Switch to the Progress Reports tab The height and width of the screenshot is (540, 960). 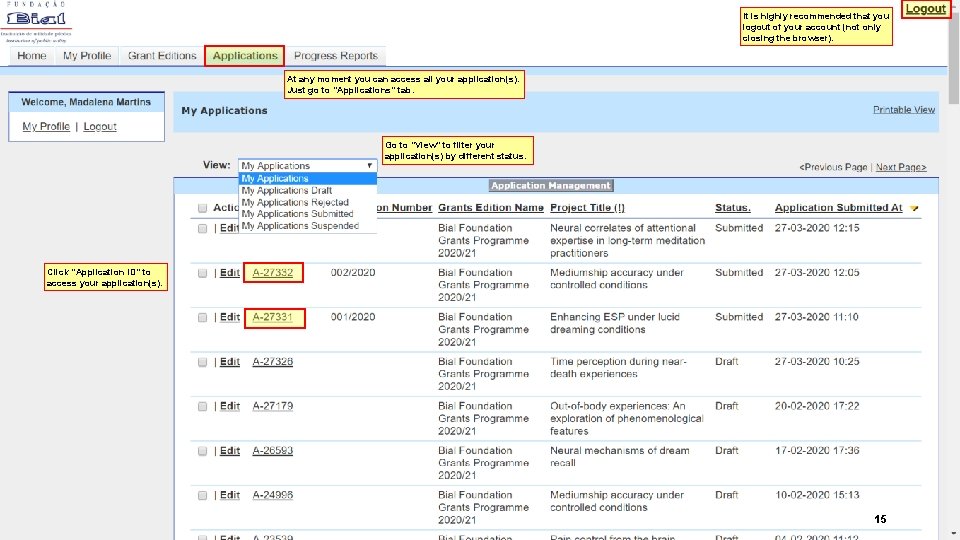[x=336, y=56]
